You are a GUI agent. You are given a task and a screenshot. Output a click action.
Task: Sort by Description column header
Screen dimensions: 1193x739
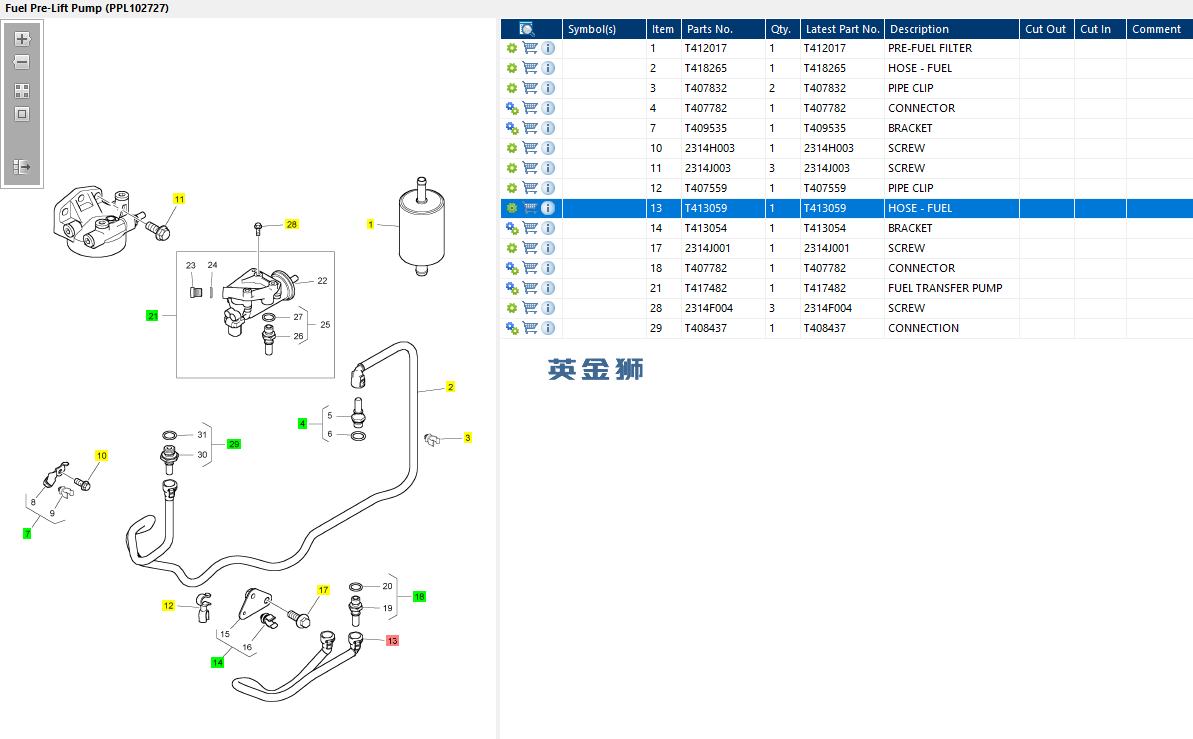pyautogui.click(x=952, y=29)
